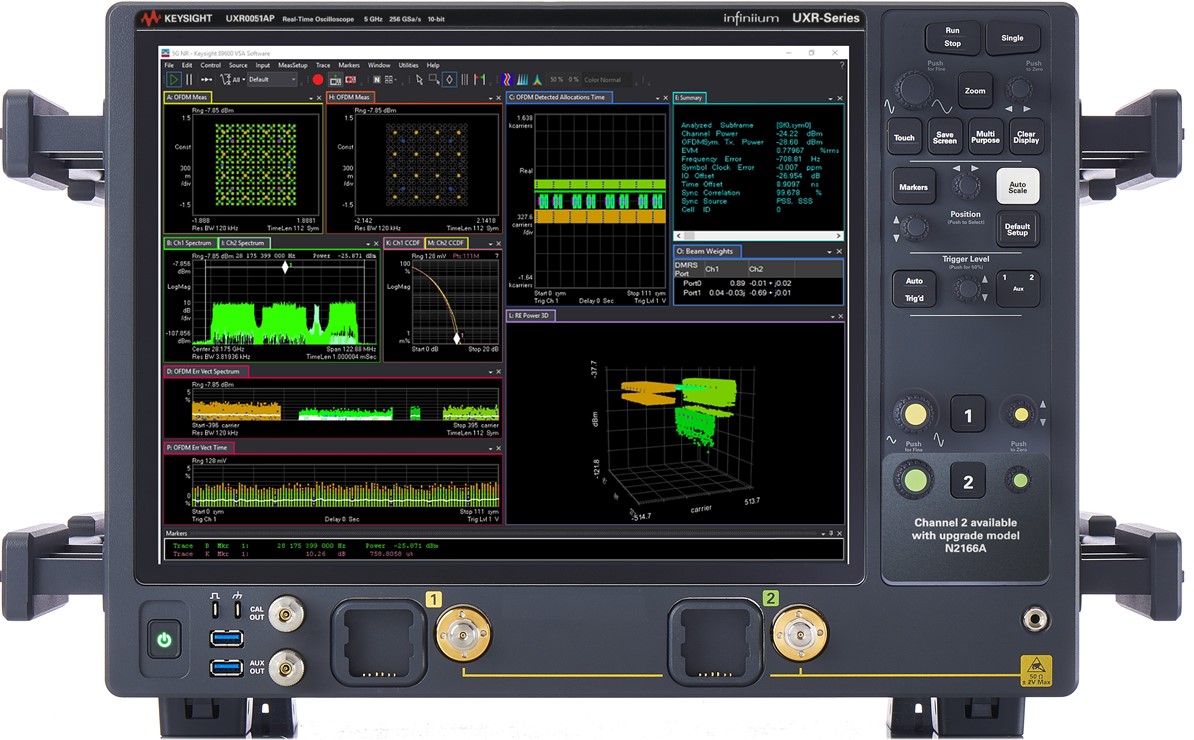The image size is (1194, 740).
Task: Toggle the Touch screen button
Action: click(x=904, y=138)
